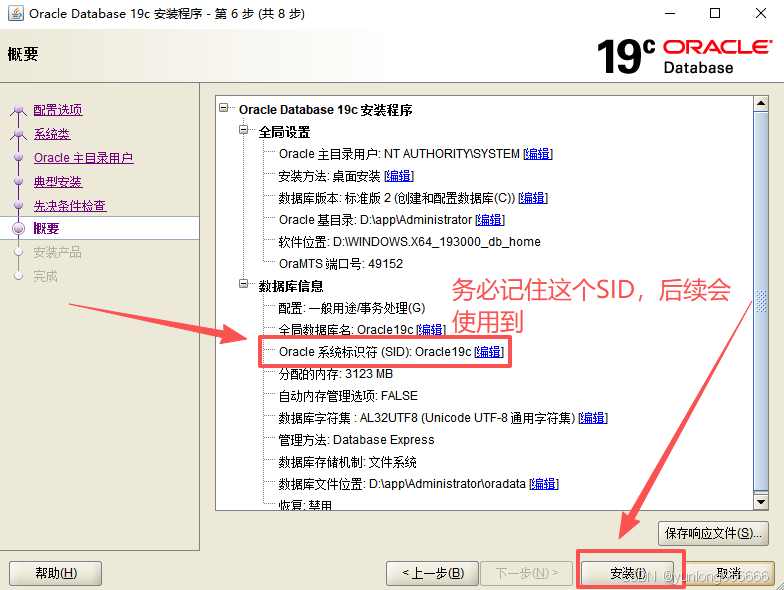Select the 自动内存管理选项 FALSE row
This screenshot has width=784, height=590.
coord(348,396)
